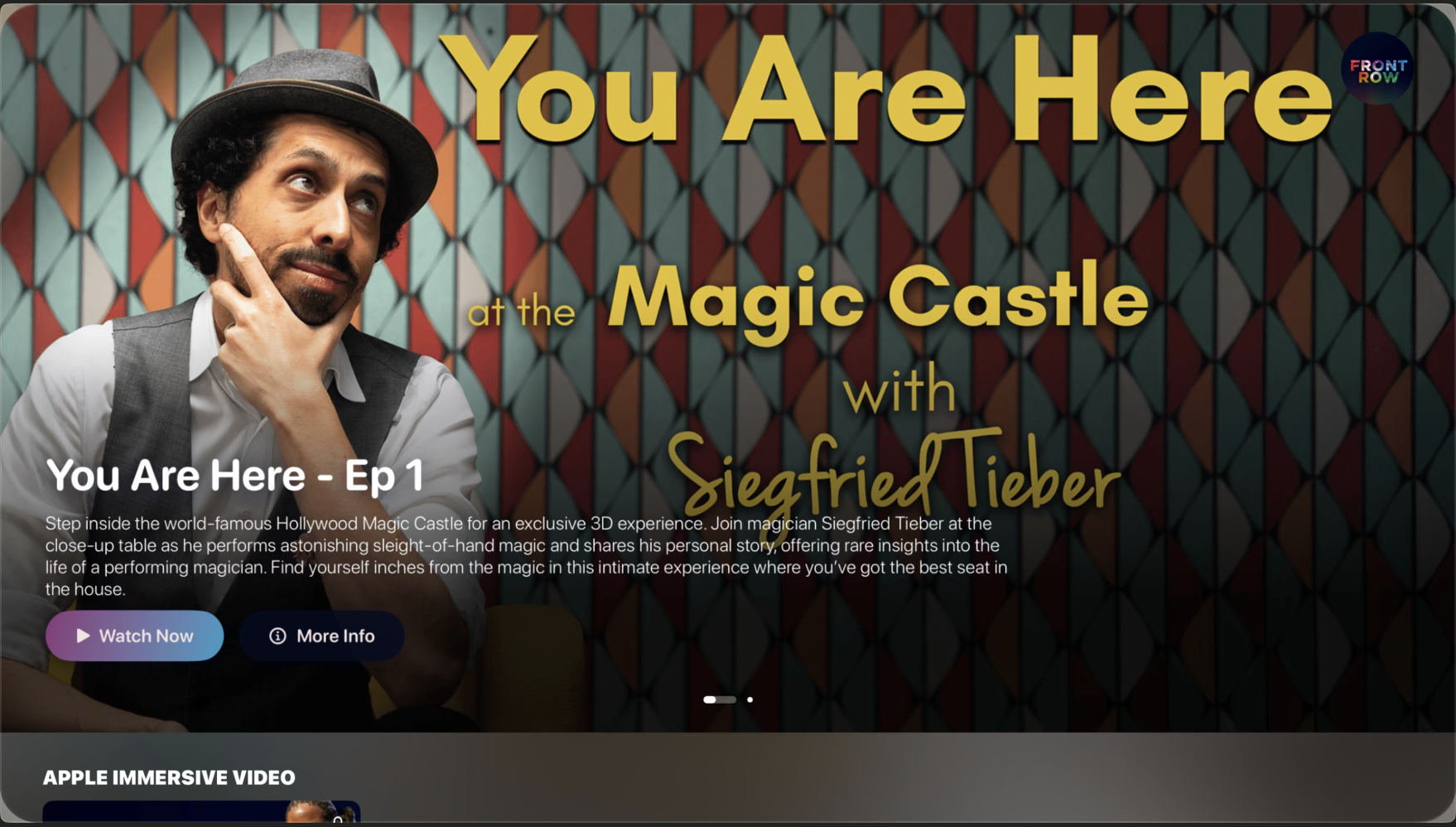This screenshot has width=1456, height=827.
Task: Start playback with the Watch Now button
Action: click(135, 636)
